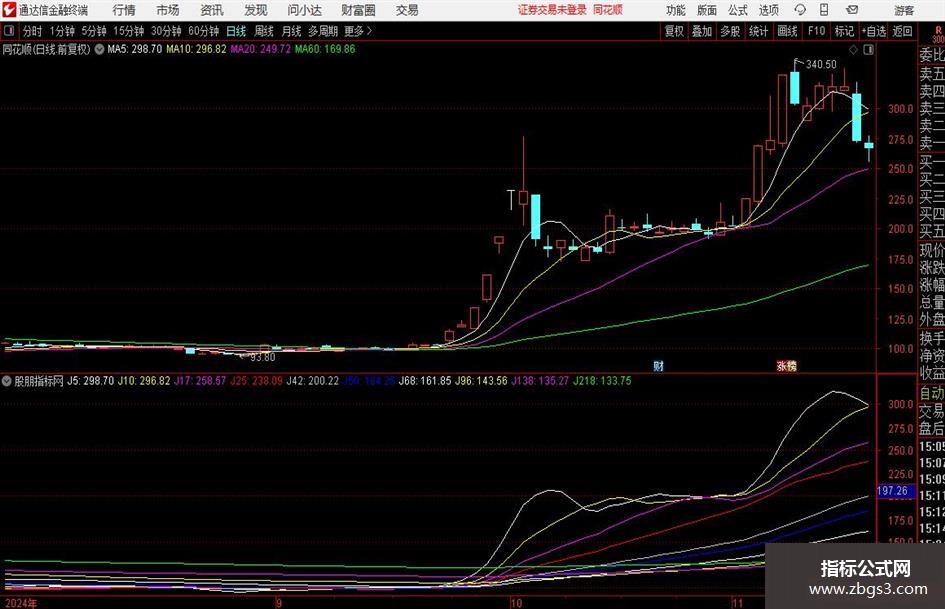The height and width of the screenshot is (609, 945).
Task: Click the 股朋指标网 indicator name
Action: coord(39,381)
